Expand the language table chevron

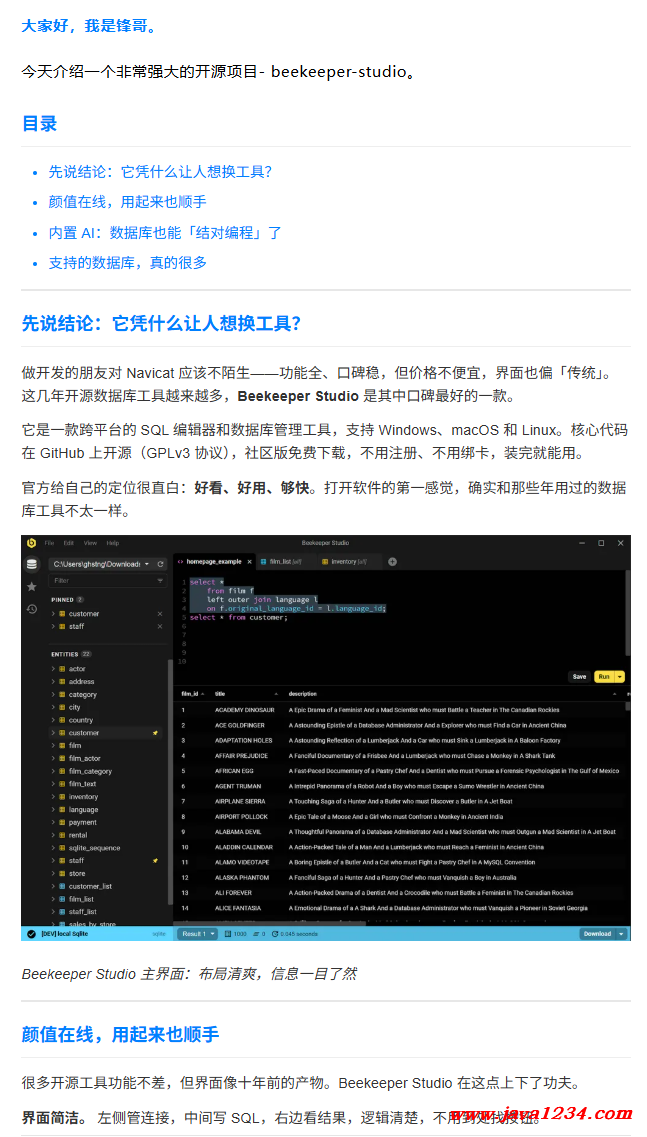pos(53,810)
